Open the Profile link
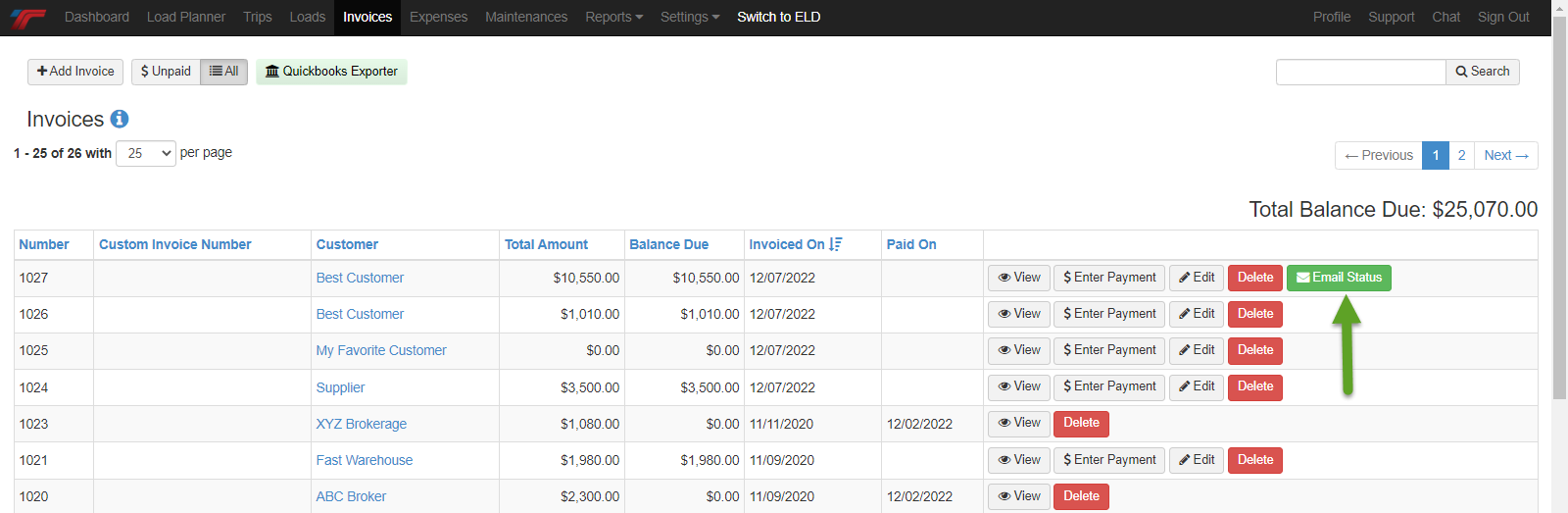The width and height of the screenshot is (1568, 513). coord(1332,17)
